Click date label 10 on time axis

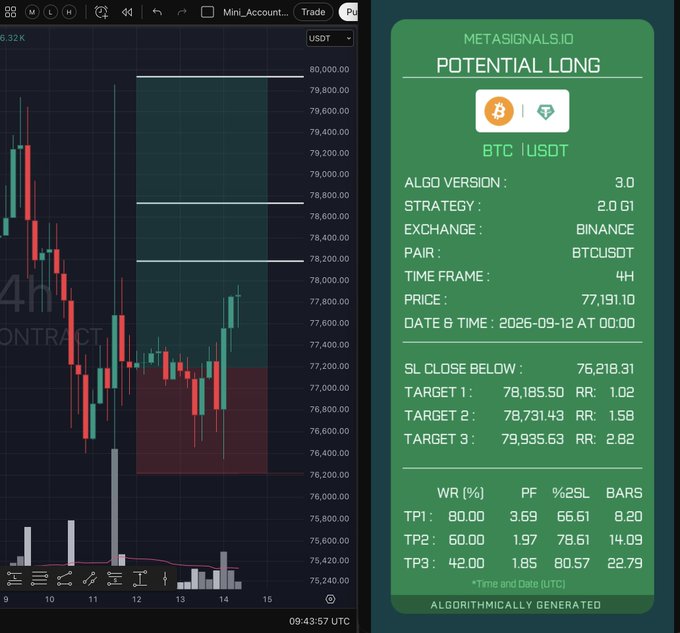[x=49, y=599]
